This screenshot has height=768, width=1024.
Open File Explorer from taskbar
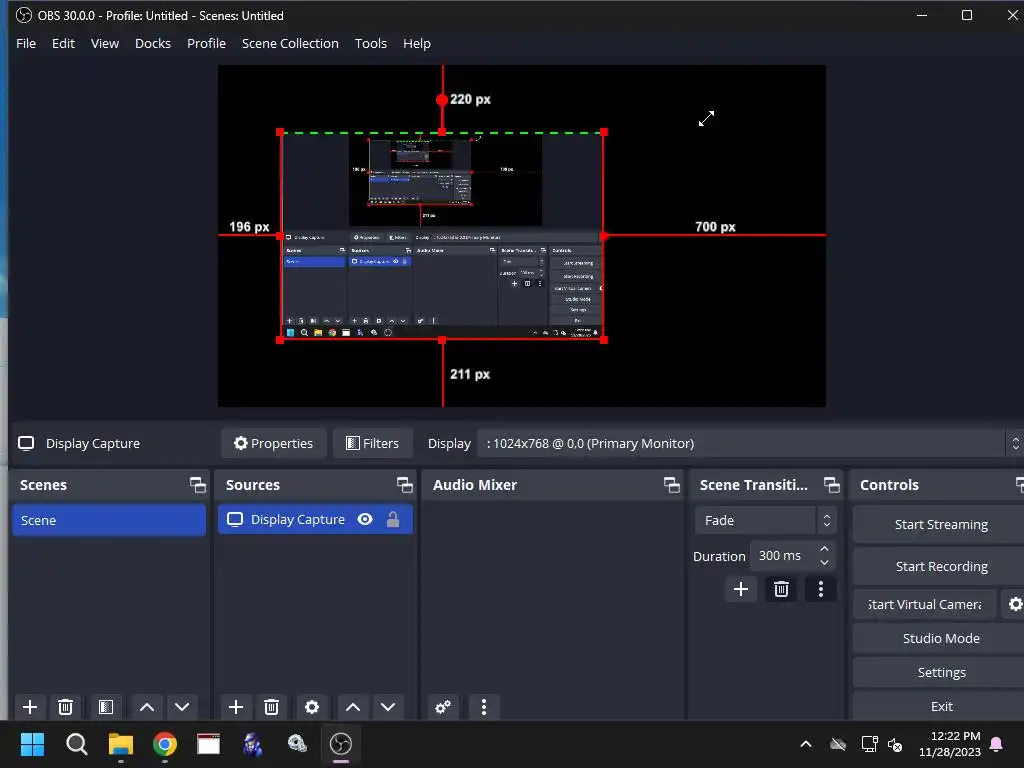pos(121,744)
